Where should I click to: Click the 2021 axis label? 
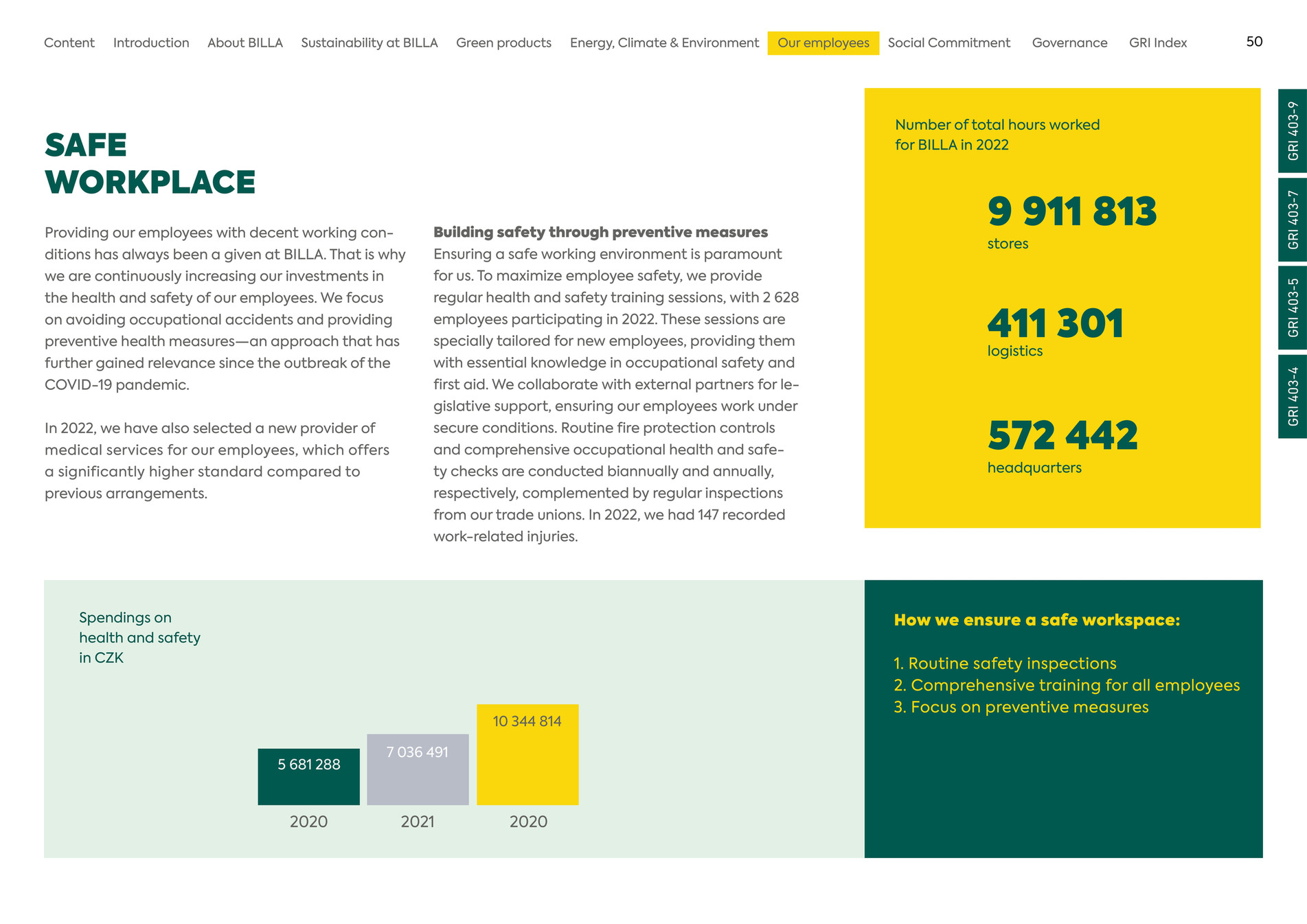click(x=418, y=822)
